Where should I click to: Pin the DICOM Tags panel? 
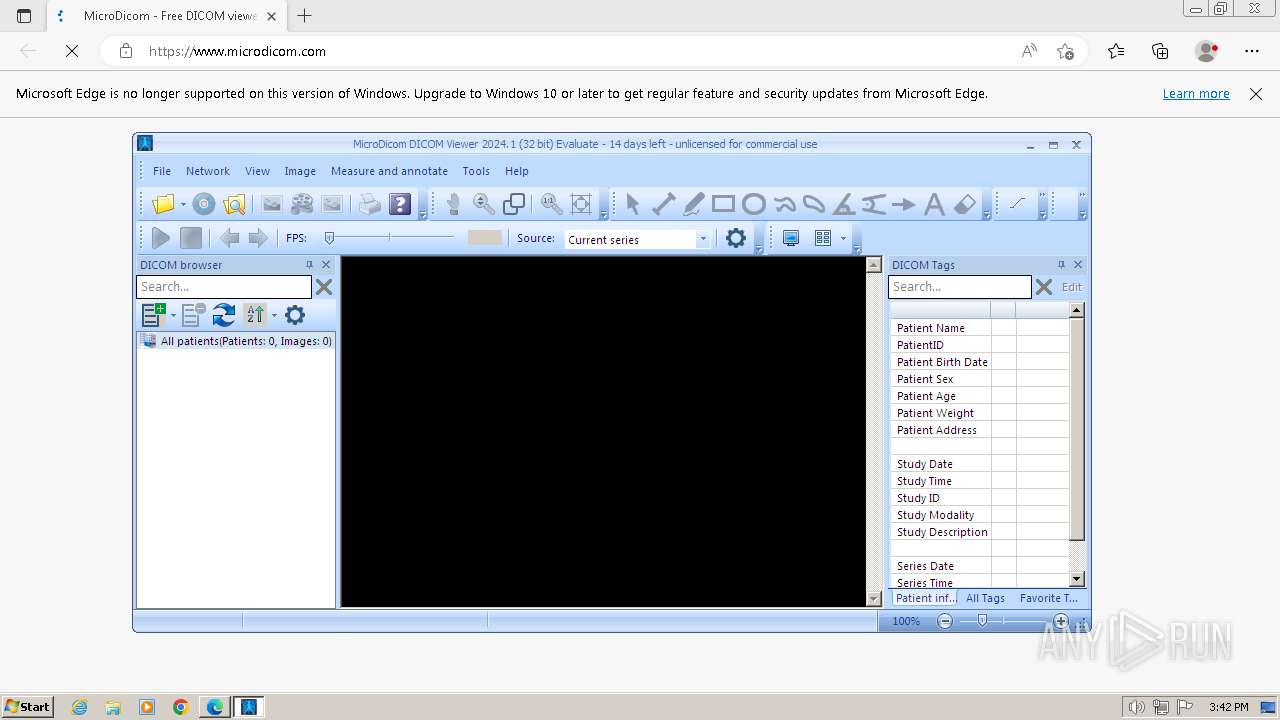pos(1061,265)
